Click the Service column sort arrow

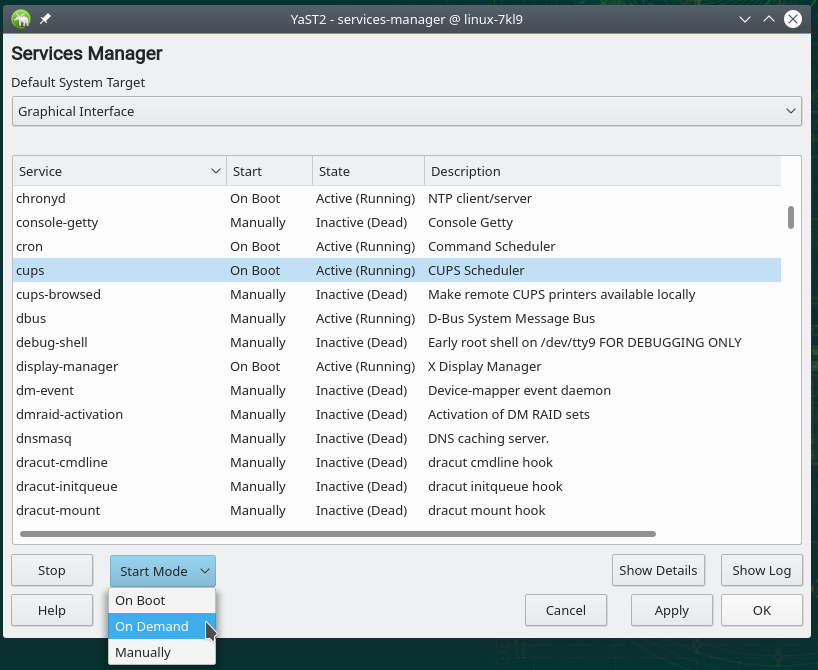click(x=216, y=171)
